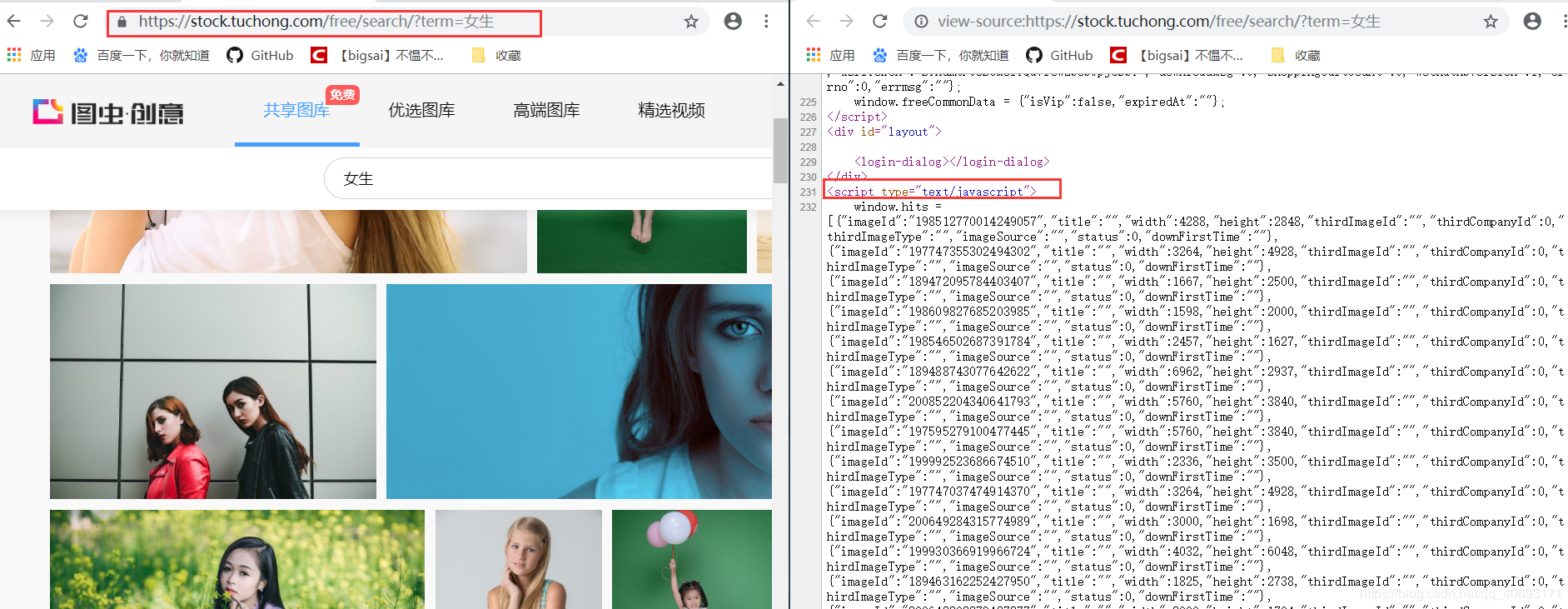Open the 百度一下 bookmark in the view-source window
Viewport: 1568px width, 609px height.
coord(940,55)
